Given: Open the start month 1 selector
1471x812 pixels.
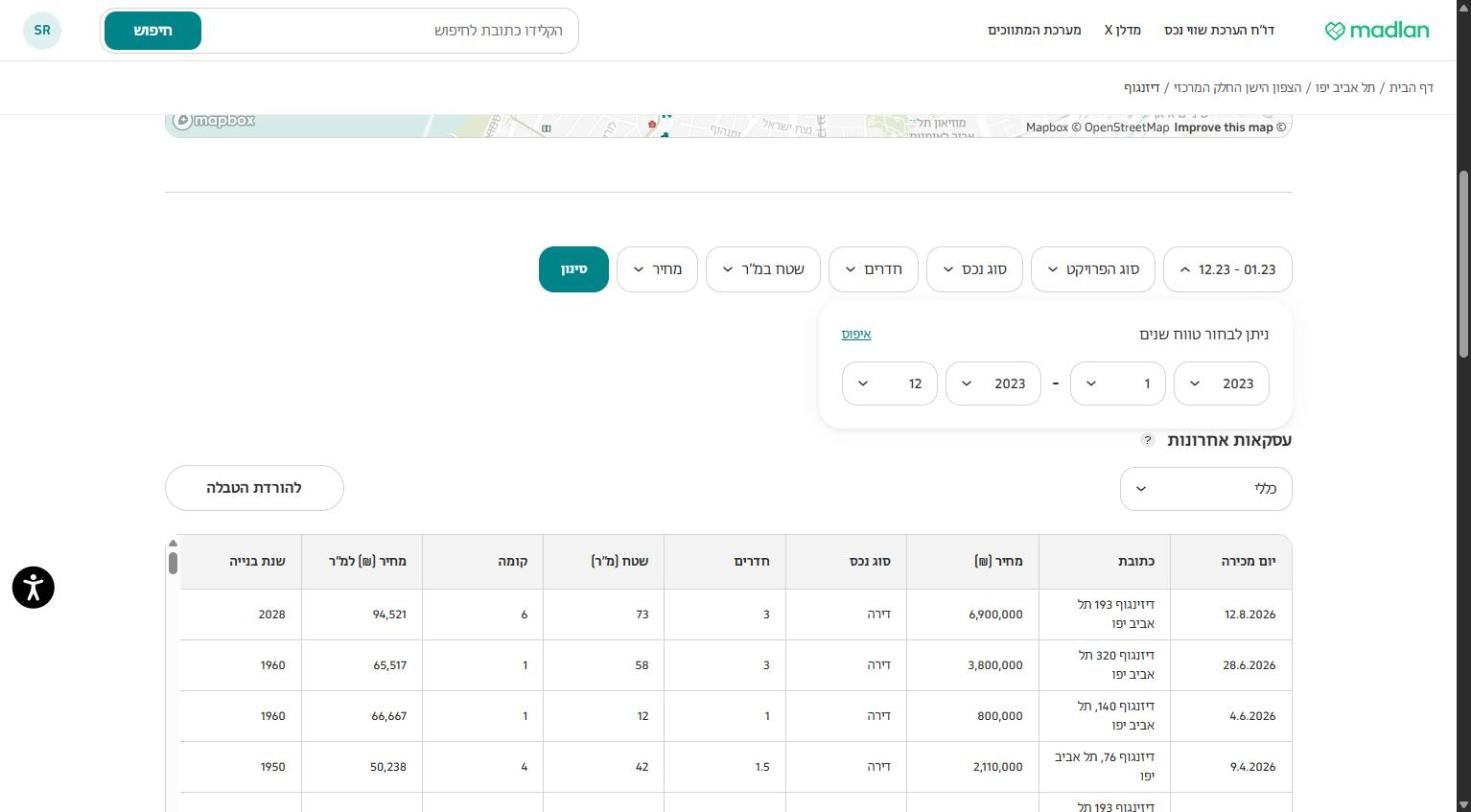Looking at the screenshot, I should (1117, 384).
